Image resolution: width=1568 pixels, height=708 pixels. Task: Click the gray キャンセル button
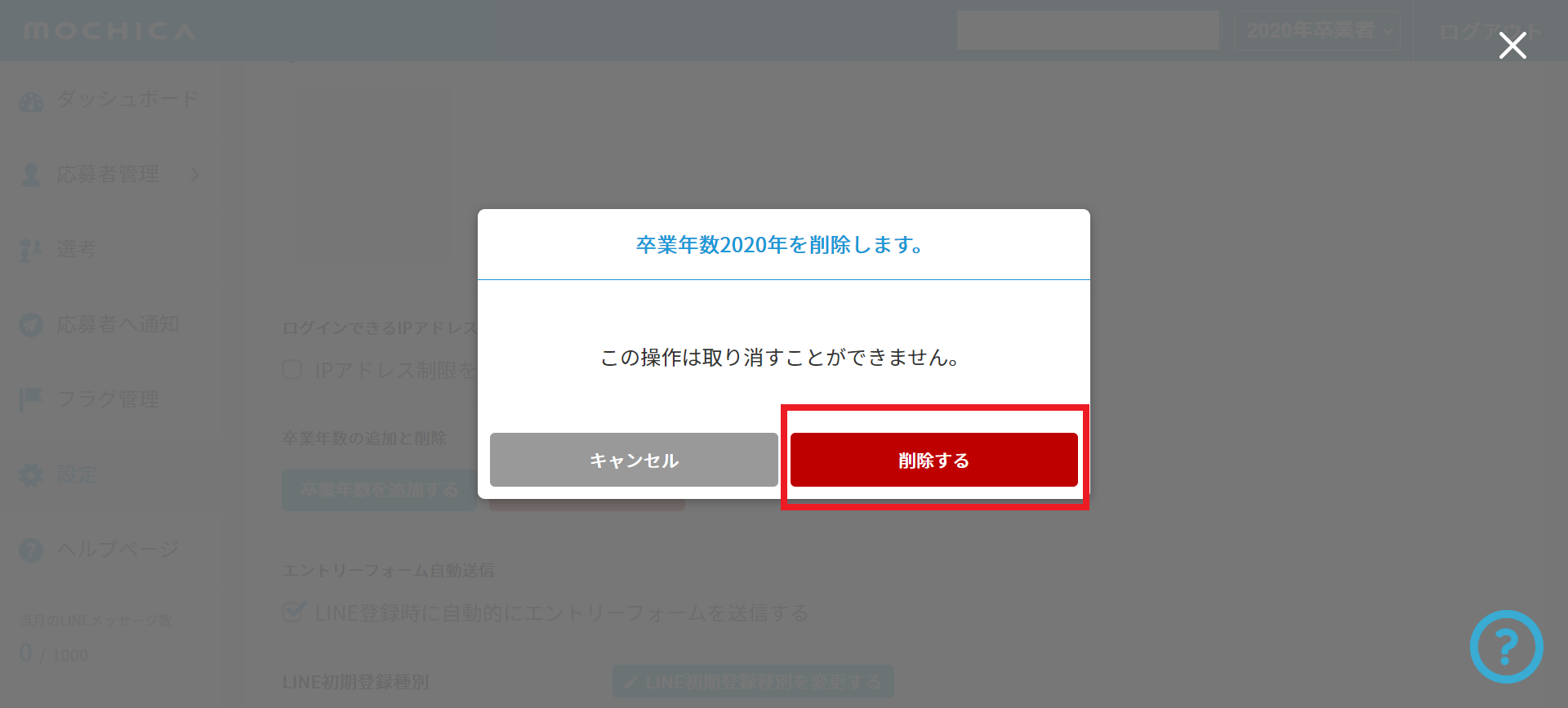click(634, 460)
